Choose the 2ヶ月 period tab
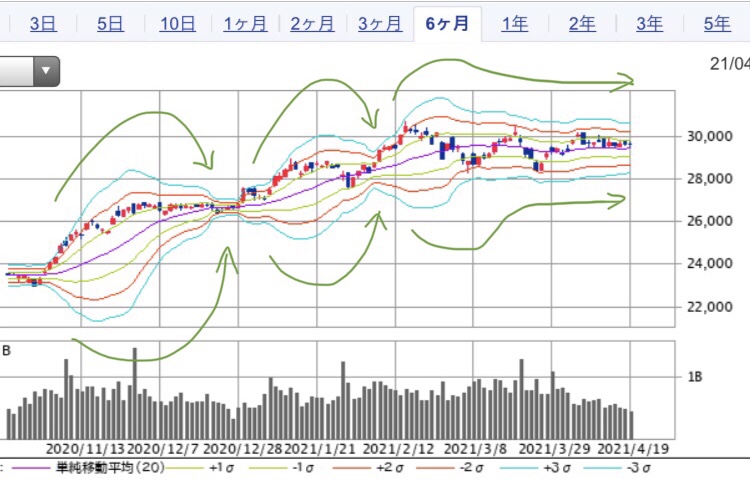This screenshot has width=750, height=495. [312, 24]
